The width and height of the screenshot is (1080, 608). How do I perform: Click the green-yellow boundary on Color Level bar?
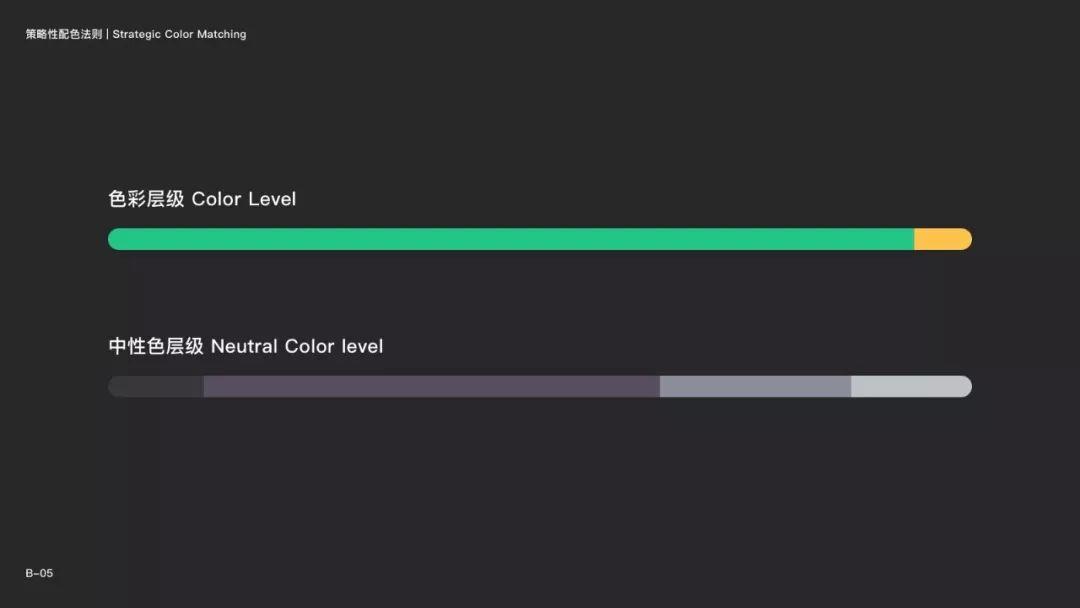(915, 239)
